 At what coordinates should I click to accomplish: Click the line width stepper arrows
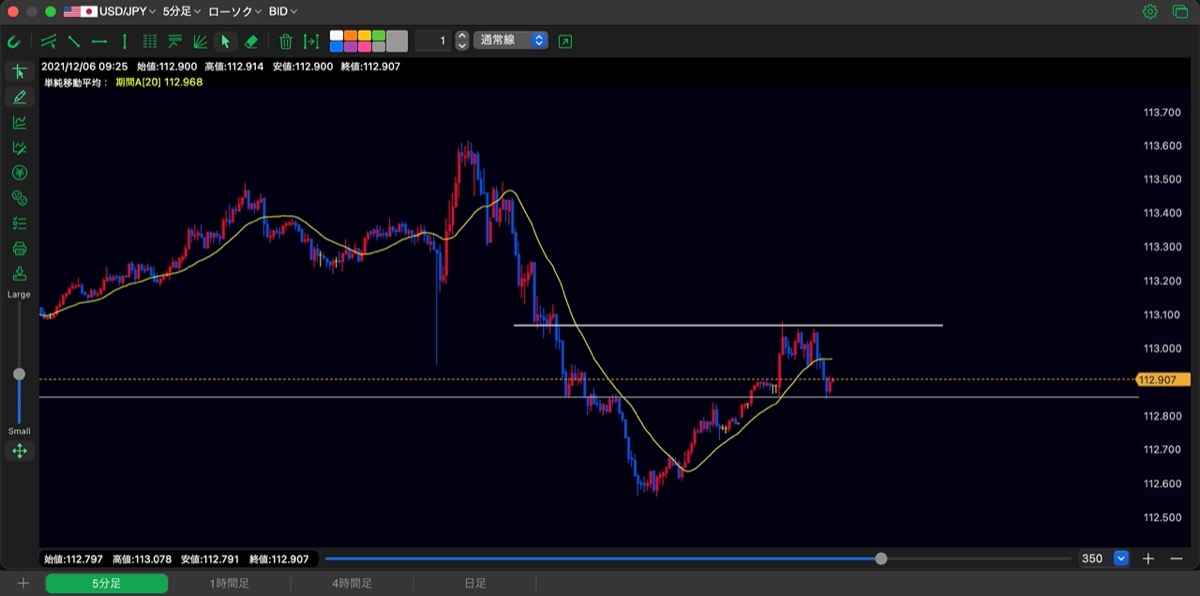461,41
